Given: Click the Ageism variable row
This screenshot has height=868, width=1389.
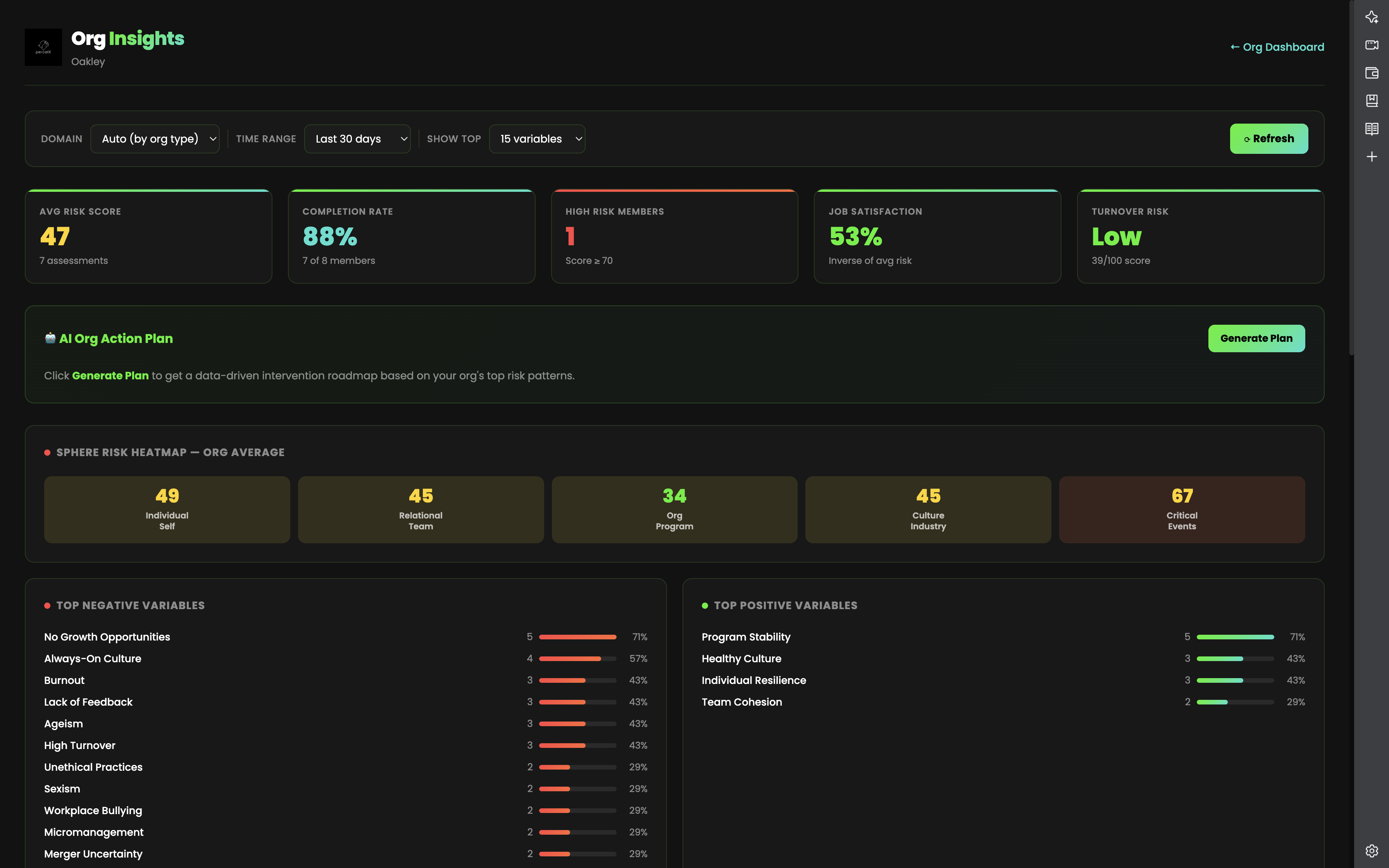Looking at the screenshot, I should coord(346,724).
